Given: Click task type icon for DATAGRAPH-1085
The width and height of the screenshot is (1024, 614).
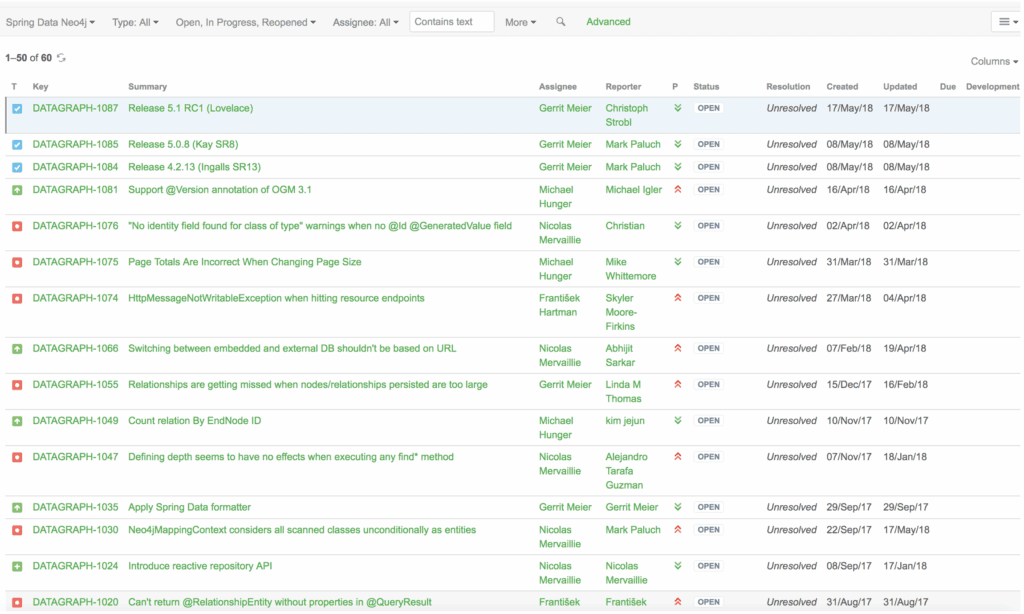Looking at the screenshot, I should pyautogui.click(x=17, y=144).
